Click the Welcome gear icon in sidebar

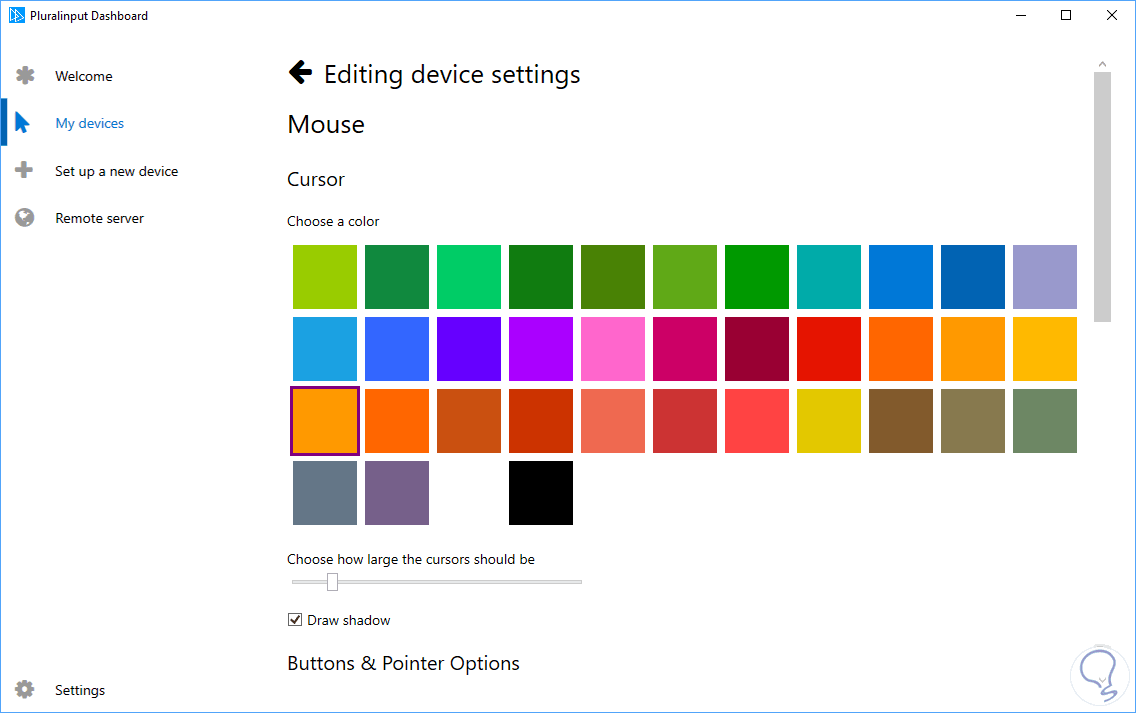[25, 76]
